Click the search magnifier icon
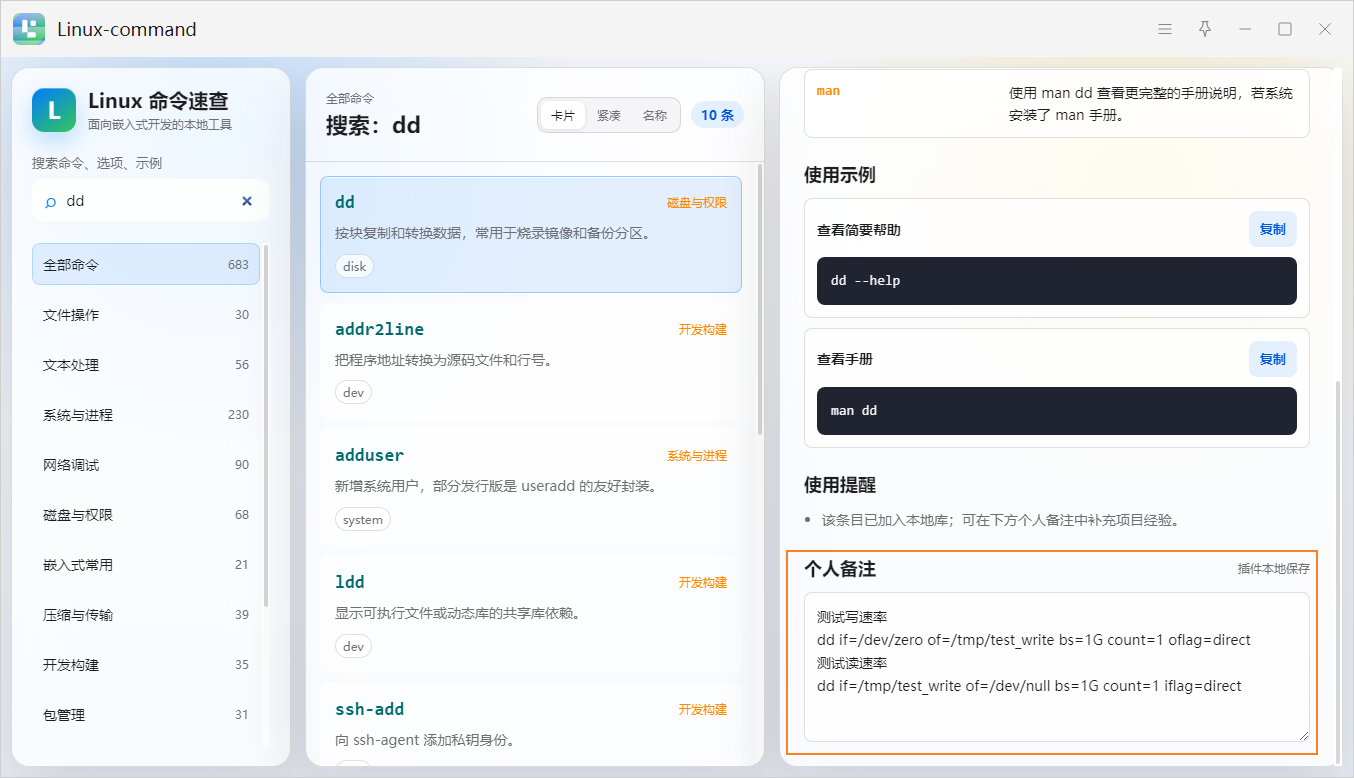The height and width of the screenshot is (778, 1354). 50,202
